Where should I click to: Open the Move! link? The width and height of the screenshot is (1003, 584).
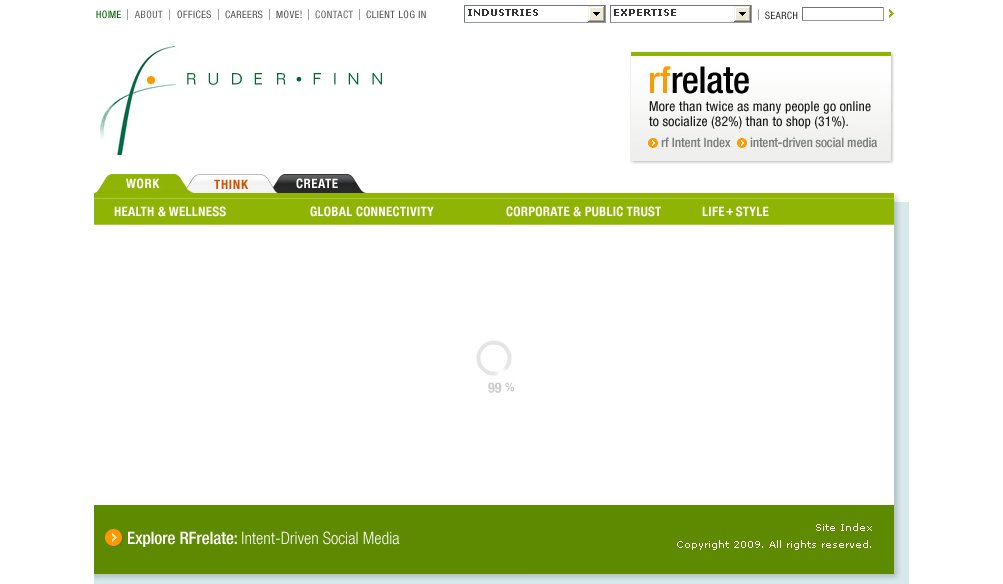click(x=288, y=15)
